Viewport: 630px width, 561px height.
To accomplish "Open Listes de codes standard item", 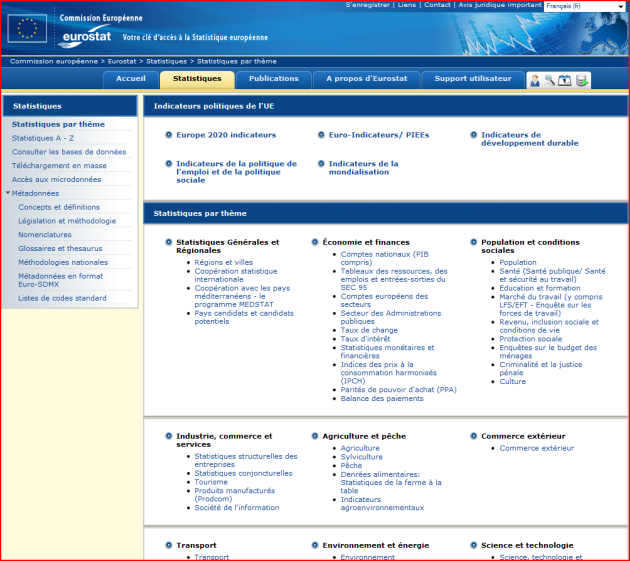I will pos(62,298).
